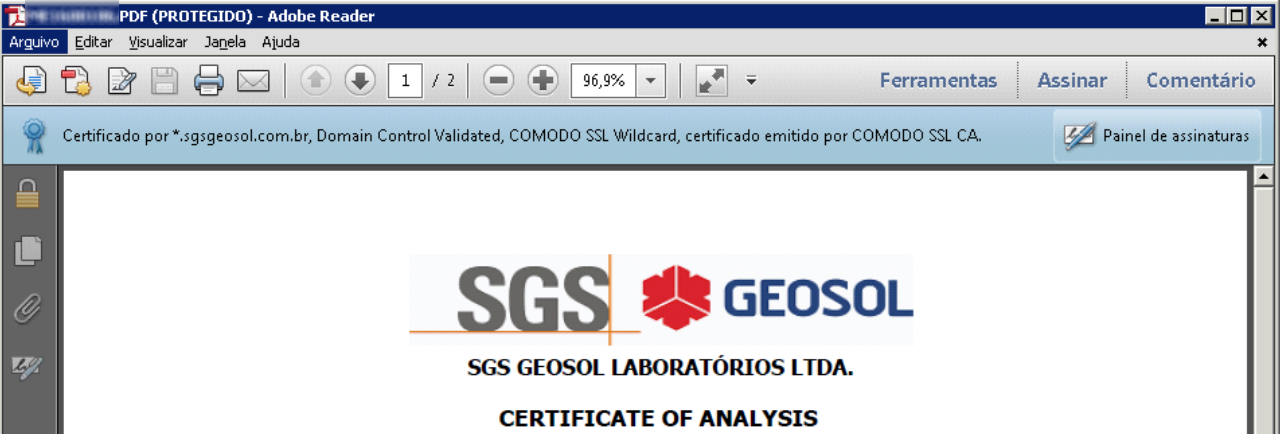Close the document with menu bar X
The width and height of the screenshot is (1280, 434).
click(x=1262, y=43)
